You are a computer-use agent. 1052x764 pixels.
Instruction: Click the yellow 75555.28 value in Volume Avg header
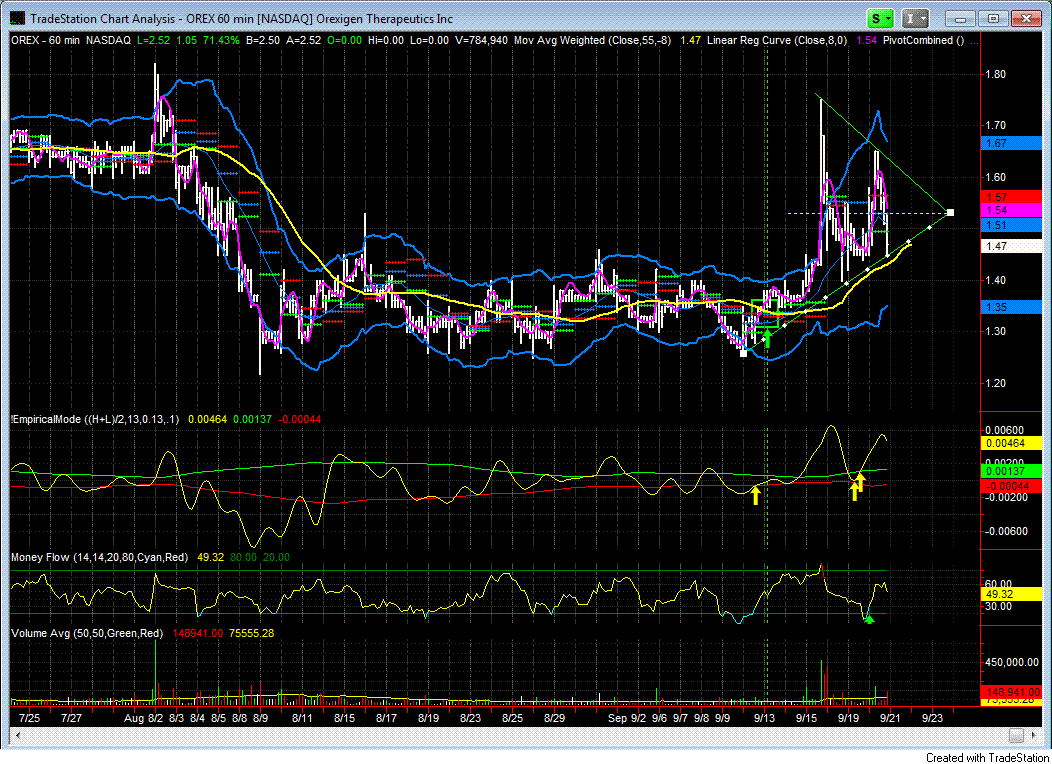click(x=252, y=633)
